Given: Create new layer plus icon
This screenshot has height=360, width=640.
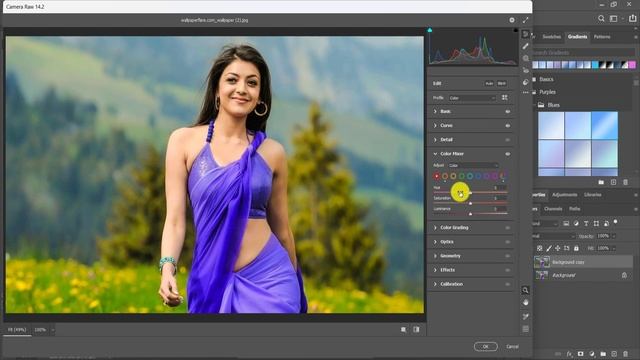Looking at the screenshot, I should click(x=614, y=354).
